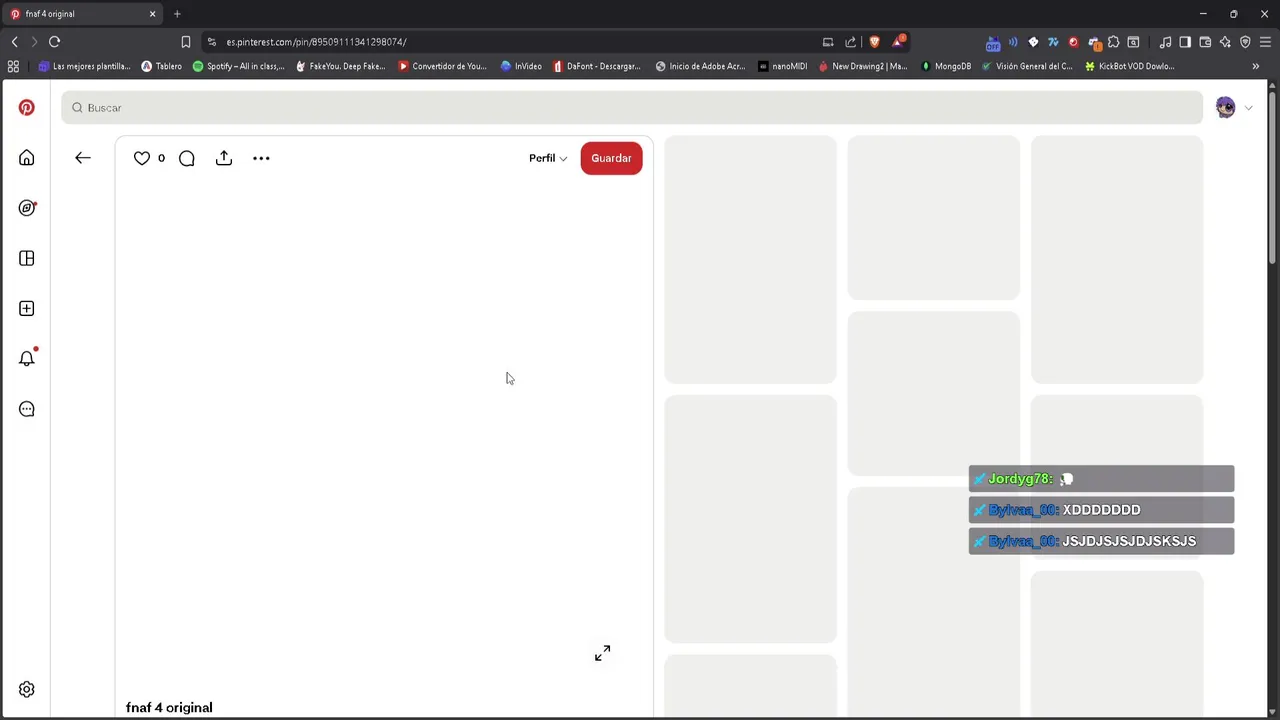Open the DaFont bookmark
This screenshot has width=1280, height=720.
pyautogui.click(x=597, y=66)
